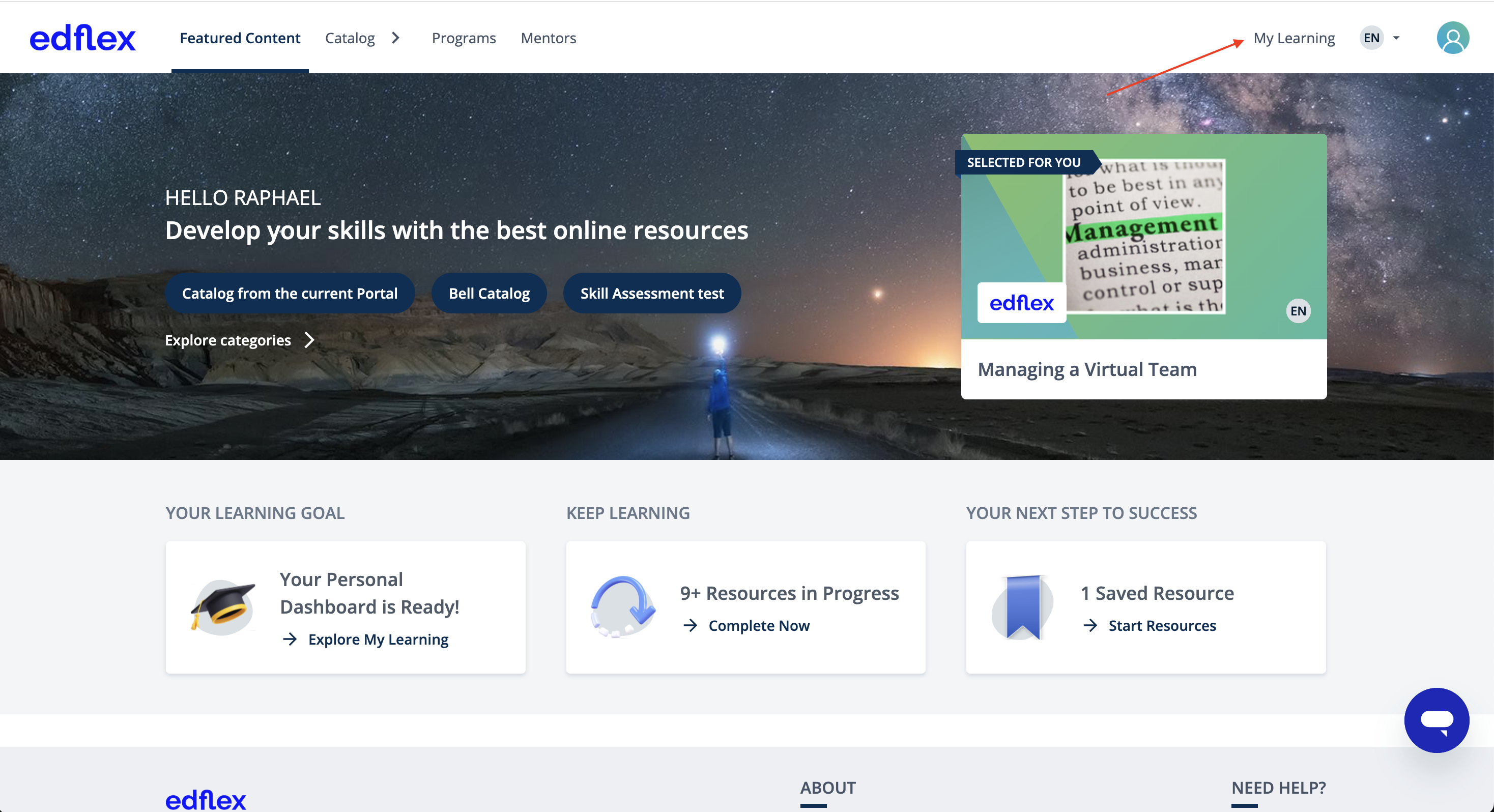
Task: Open Managing a Virtual Team card thumbnail
Action: point(1144,236)
